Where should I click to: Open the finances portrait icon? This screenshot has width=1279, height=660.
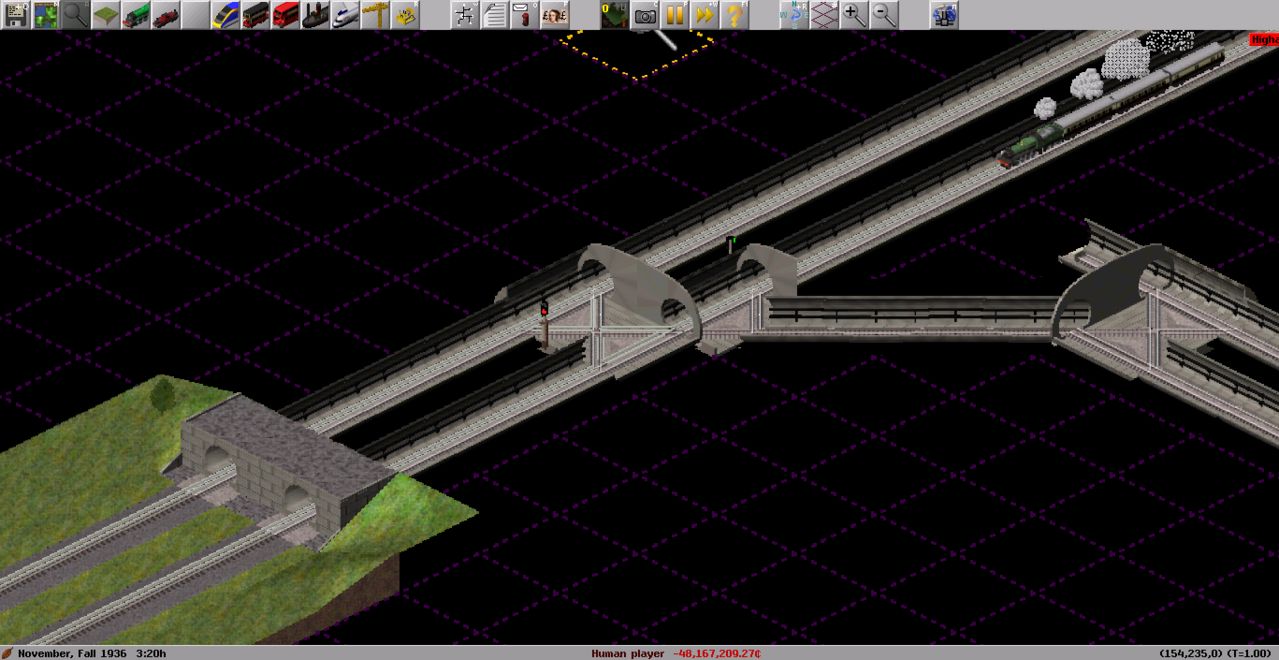tap(555, 15)
